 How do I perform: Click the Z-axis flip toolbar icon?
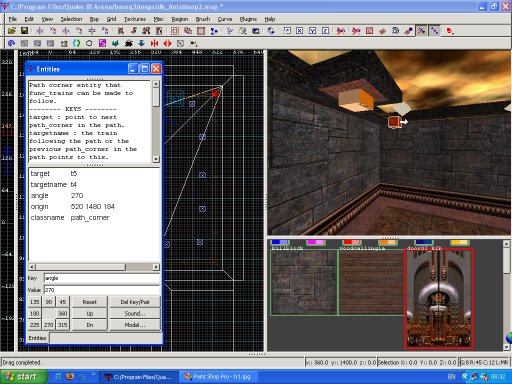point(92,31)
